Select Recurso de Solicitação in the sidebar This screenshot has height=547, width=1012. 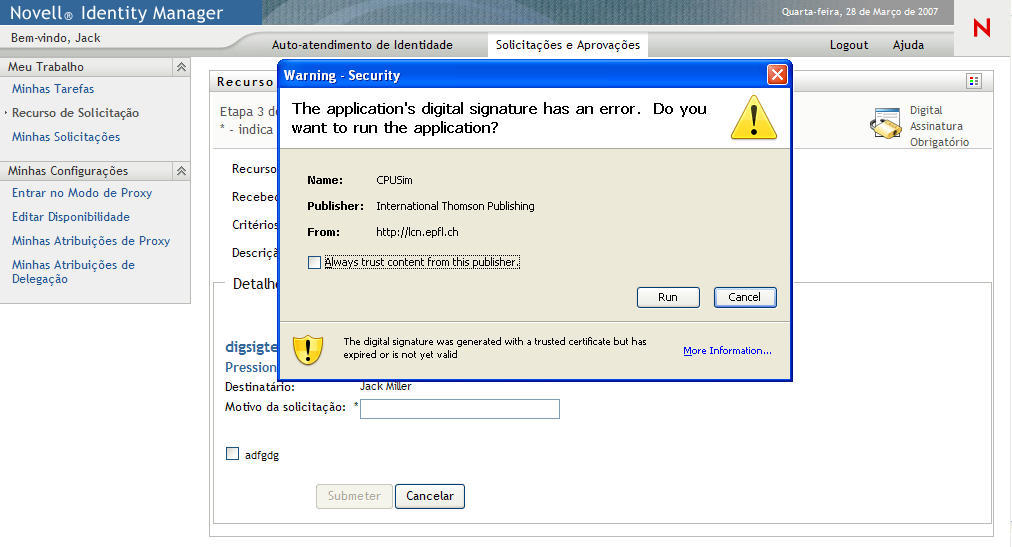(x=76, y=113)
